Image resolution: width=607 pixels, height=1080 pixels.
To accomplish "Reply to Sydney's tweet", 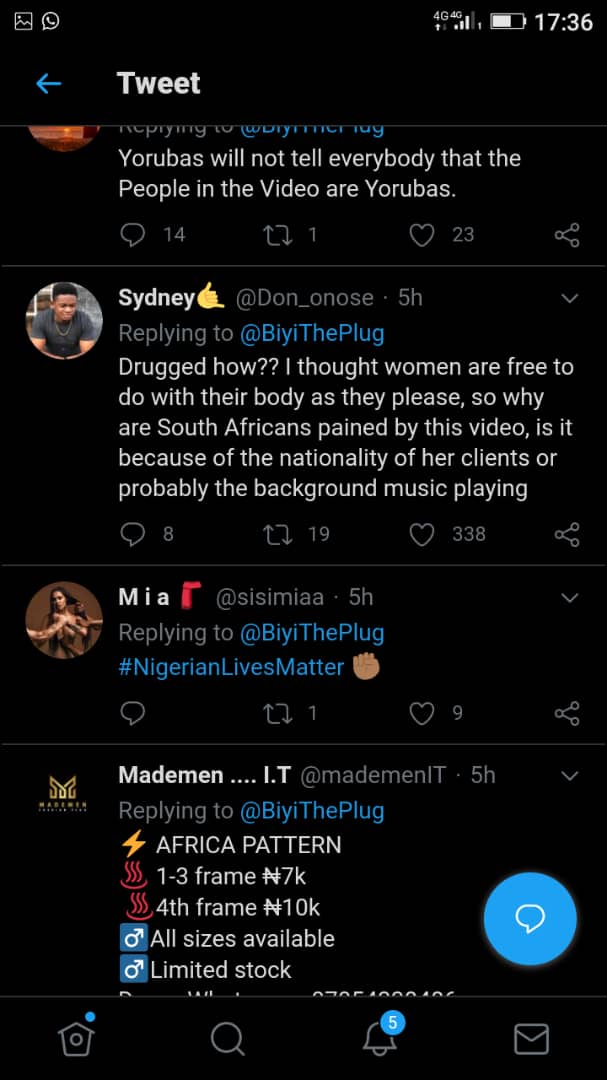I will 133,534.
